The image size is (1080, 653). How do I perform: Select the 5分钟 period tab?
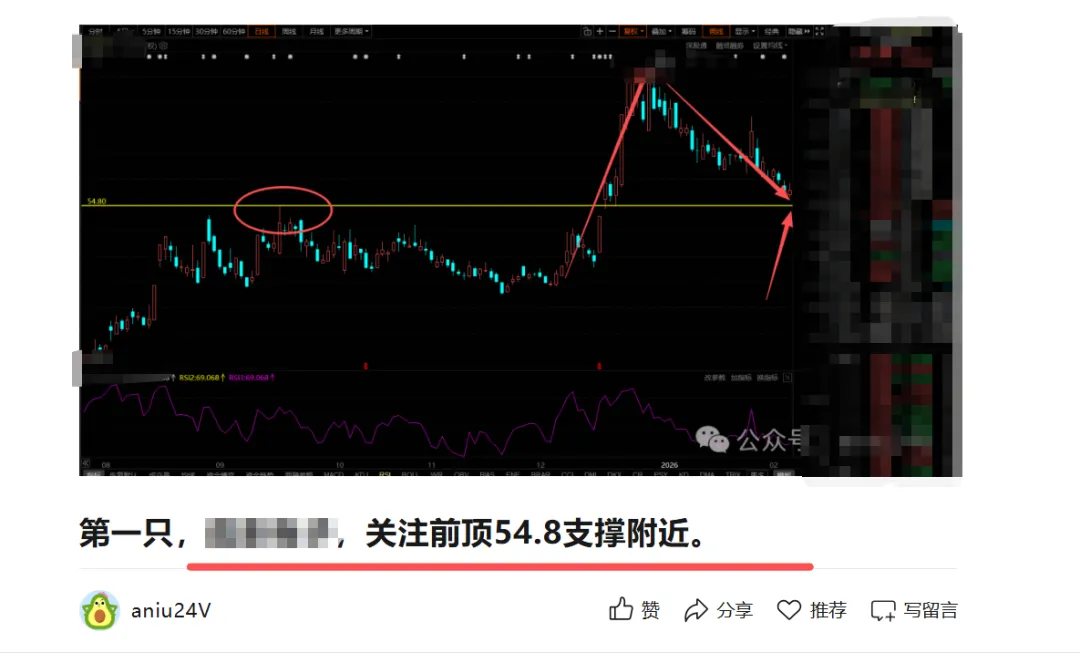(151, 32)
